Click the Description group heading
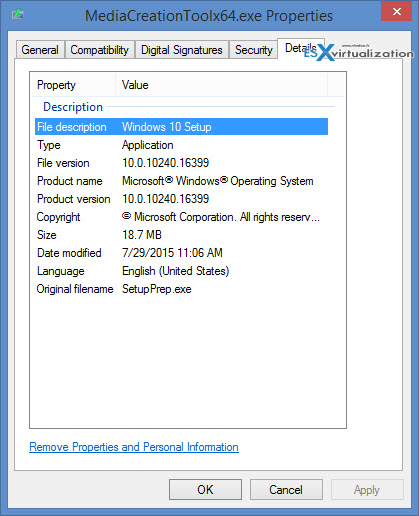This screenshot has height=516, width=419. tap(73, 107)
